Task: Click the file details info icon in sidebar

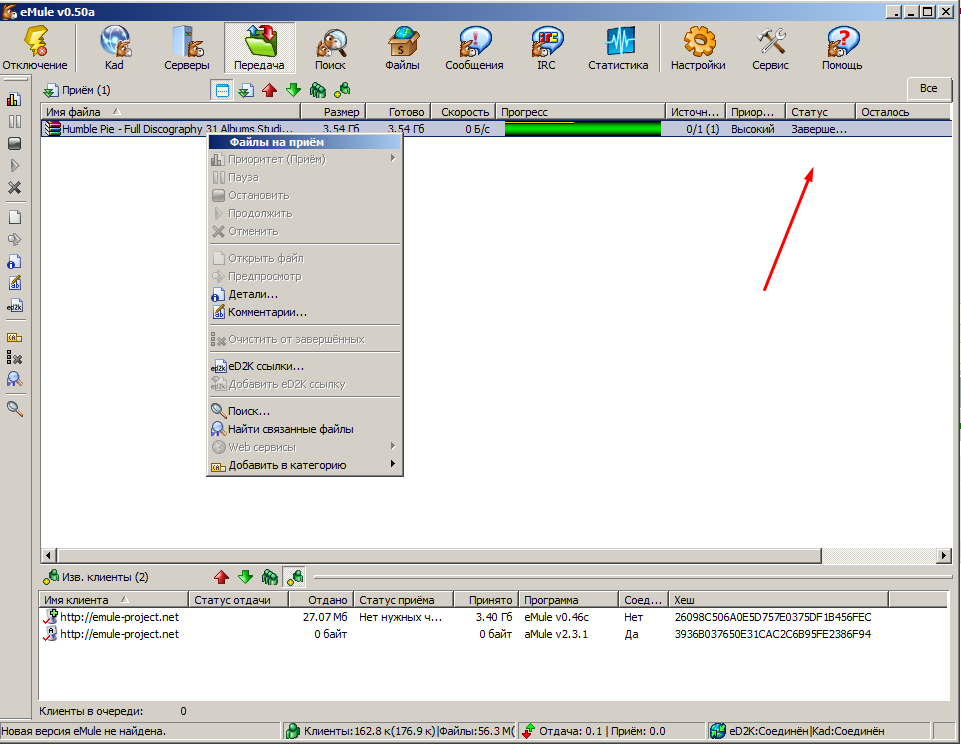Action: tap(14, 262)
